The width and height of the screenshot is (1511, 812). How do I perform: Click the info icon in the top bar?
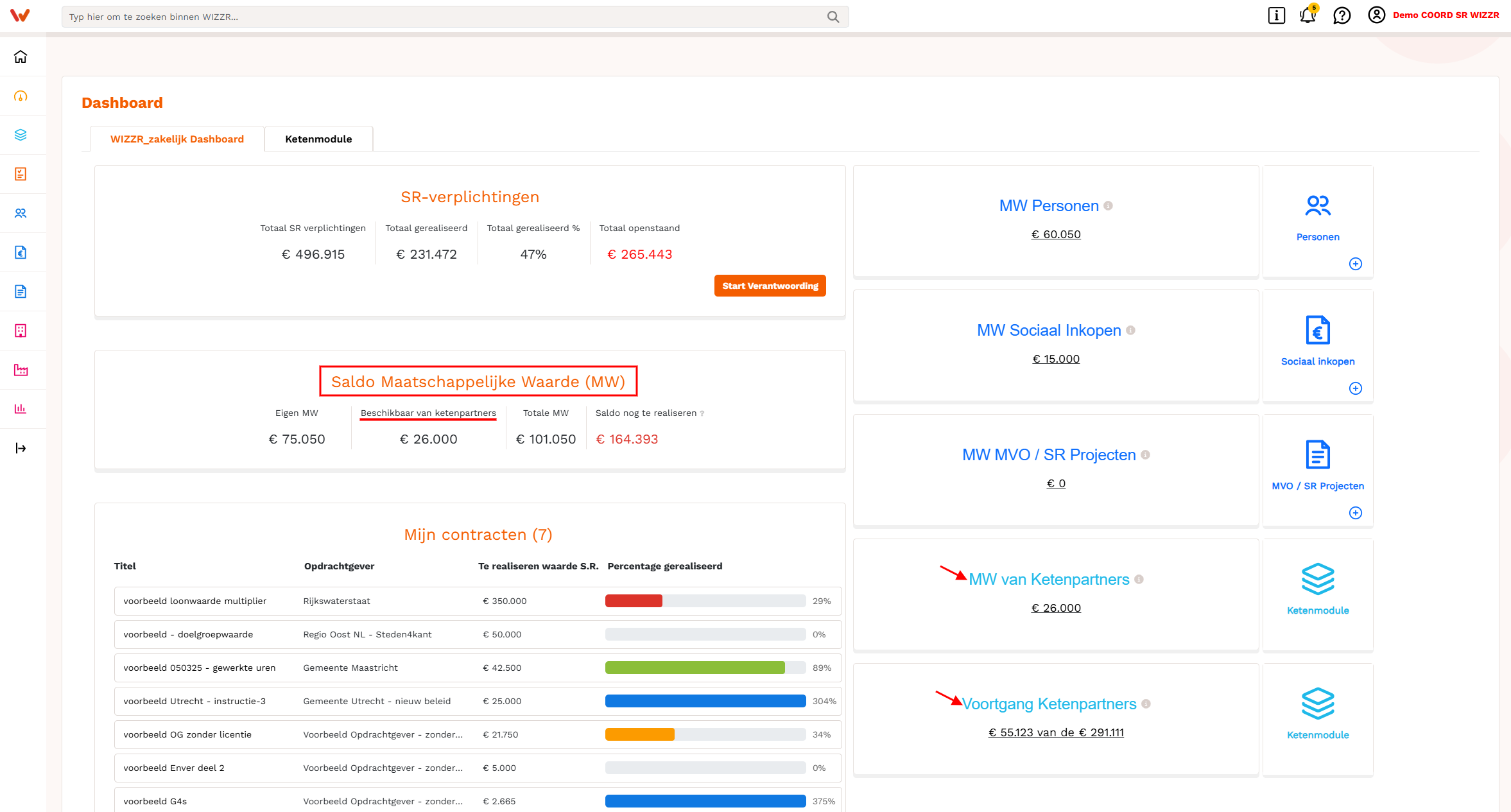tap(1276, 15)
